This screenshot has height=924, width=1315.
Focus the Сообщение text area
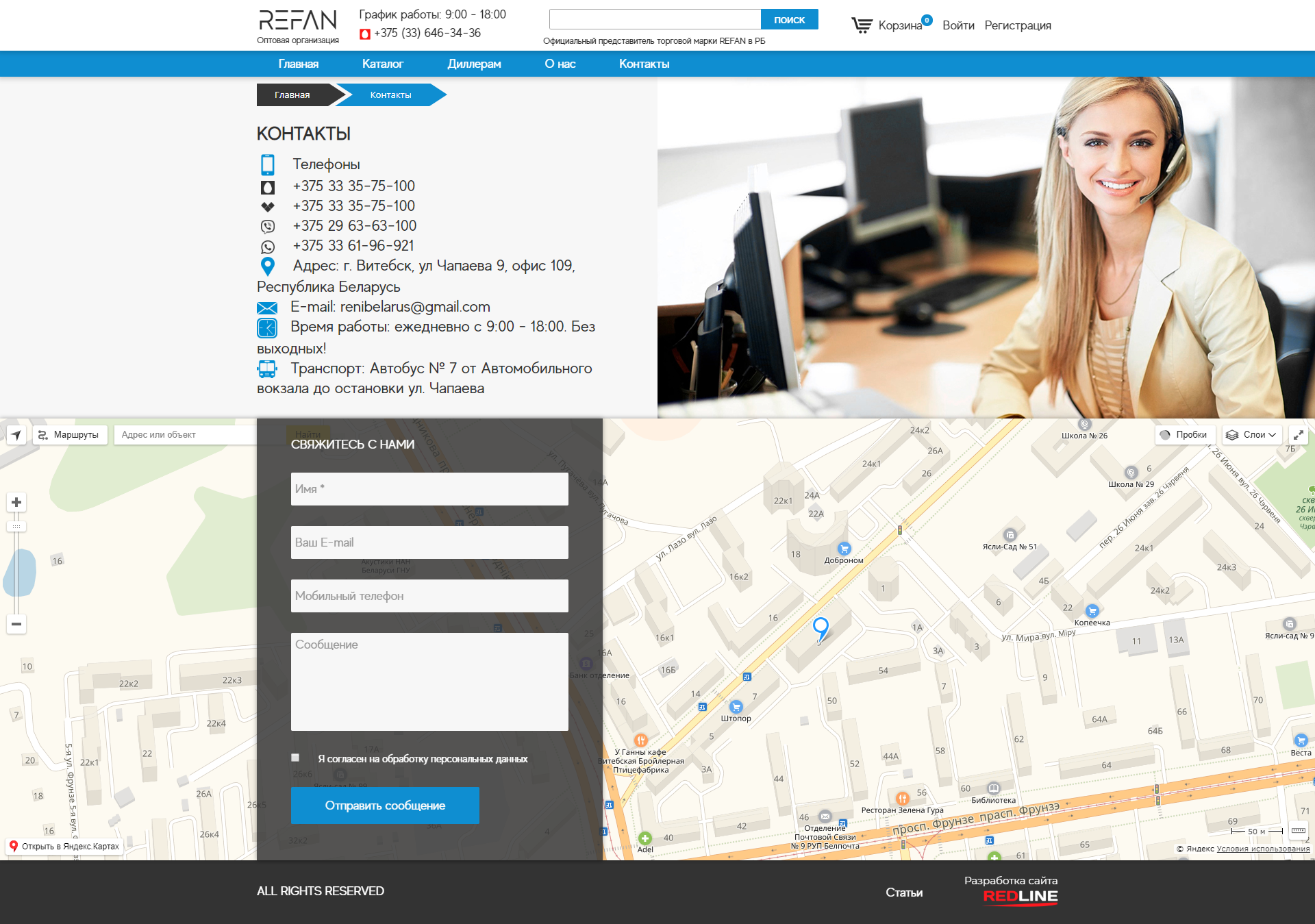point(429,682)
